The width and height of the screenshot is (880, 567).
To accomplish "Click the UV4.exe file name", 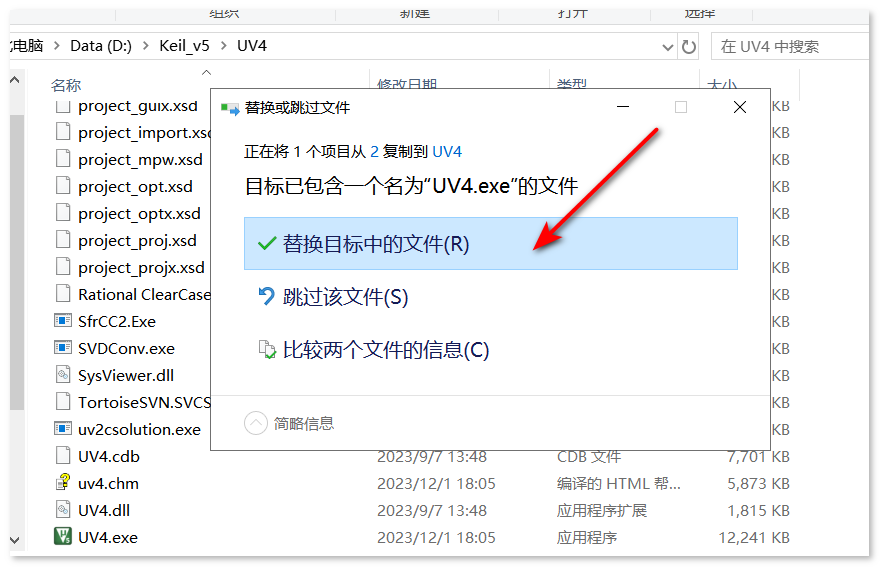I will [x=108, y=537].
